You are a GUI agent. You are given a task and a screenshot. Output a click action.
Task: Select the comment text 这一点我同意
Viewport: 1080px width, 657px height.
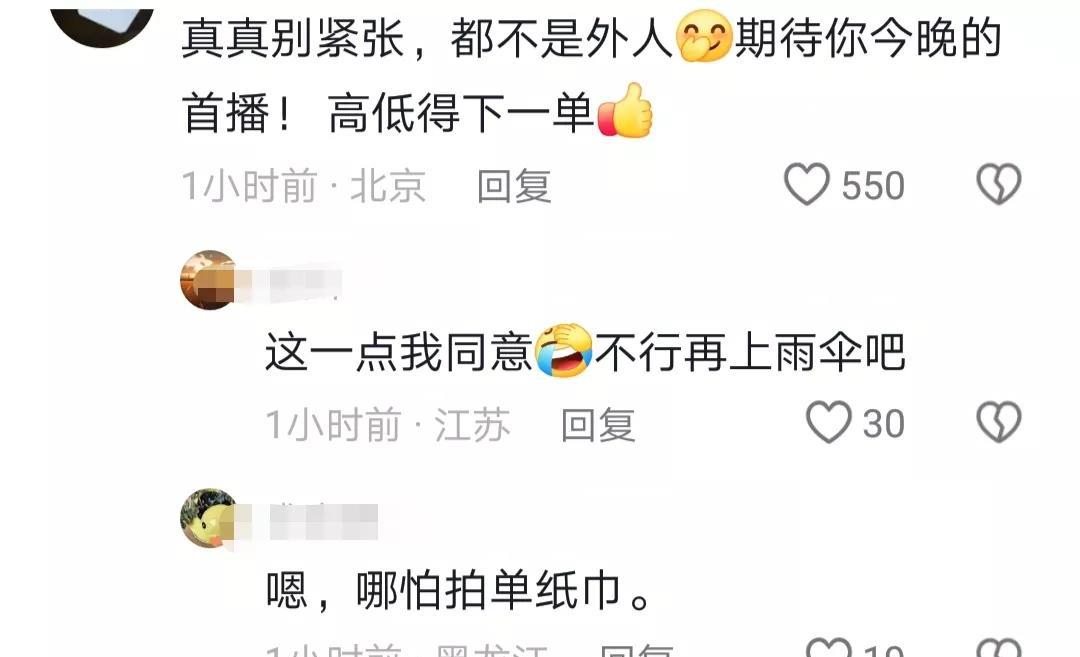[x=399, y=353]
